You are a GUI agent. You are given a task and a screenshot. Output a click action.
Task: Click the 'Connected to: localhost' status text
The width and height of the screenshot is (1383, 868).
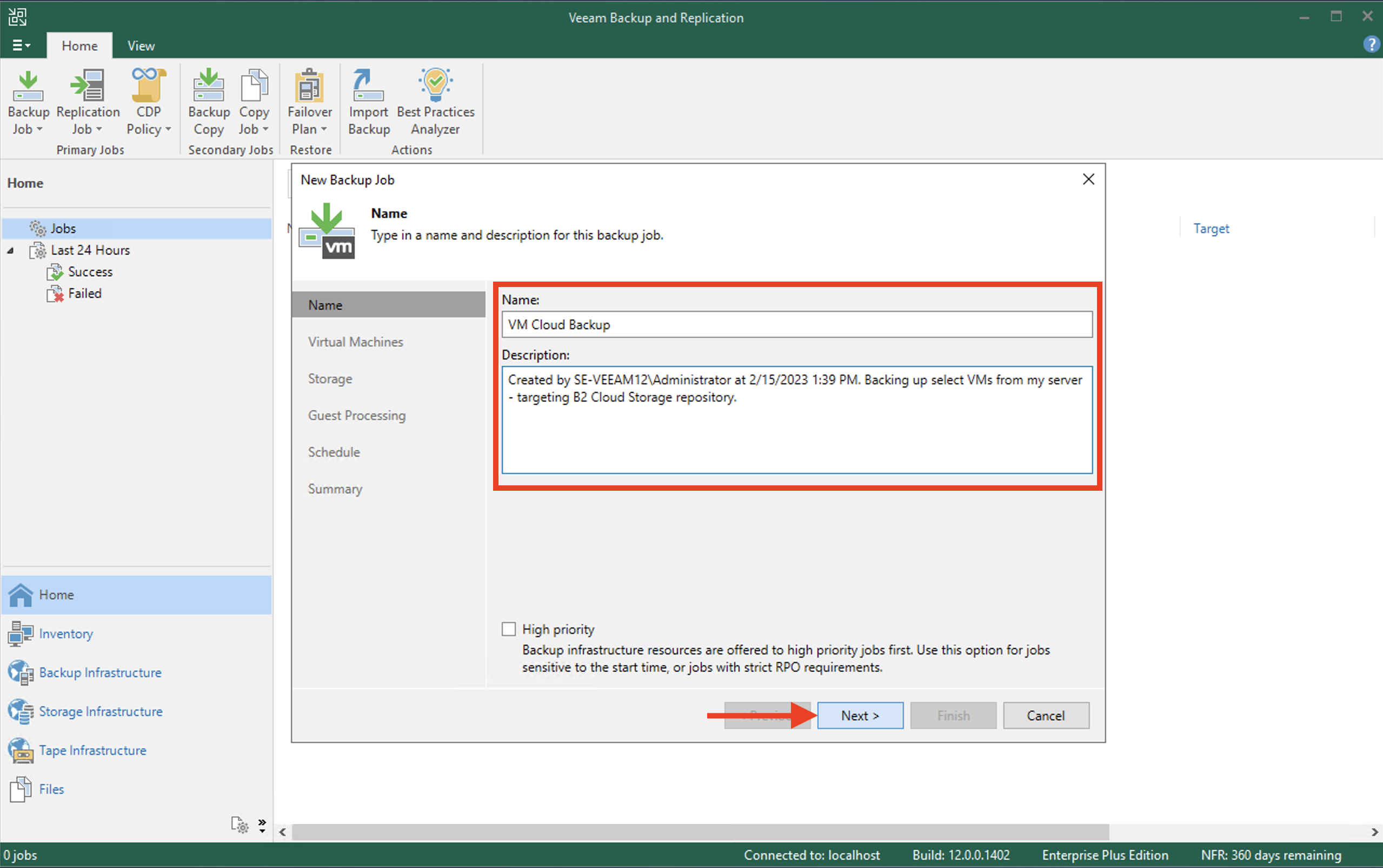[x=812, y=856]
